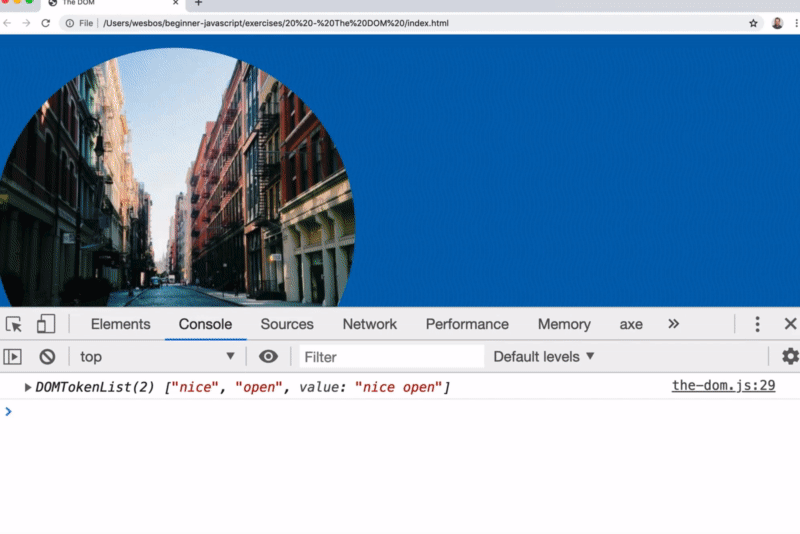Screen dimensions: 800x534
Task: Switch to the Network tab
Action: tap(369, 324)
